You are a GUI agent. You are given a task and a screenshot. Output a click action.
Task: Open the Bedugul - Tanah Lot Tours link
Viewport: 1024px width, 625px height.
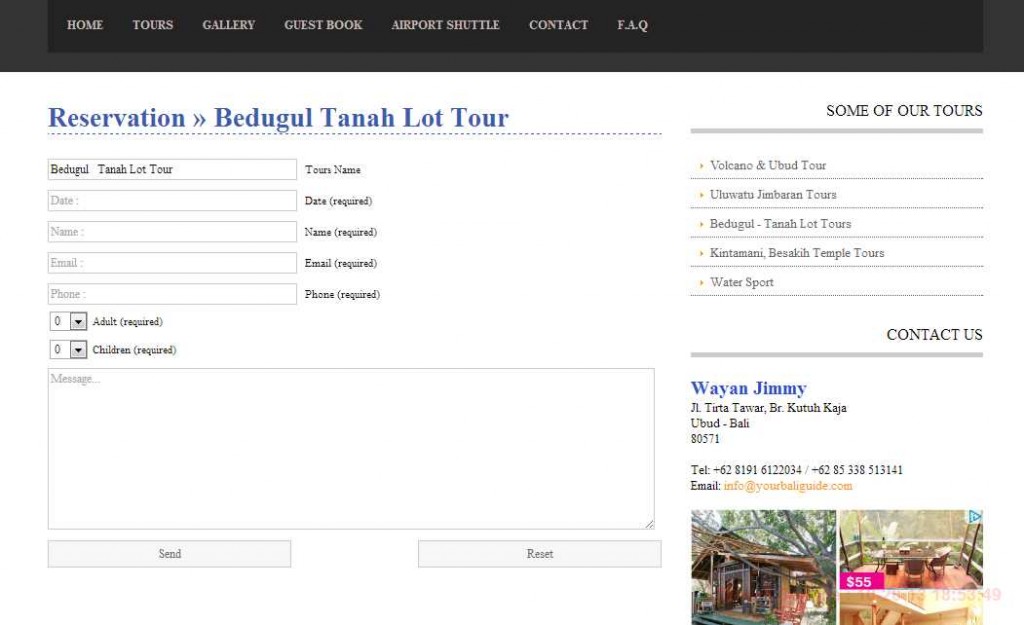point(780,224)
